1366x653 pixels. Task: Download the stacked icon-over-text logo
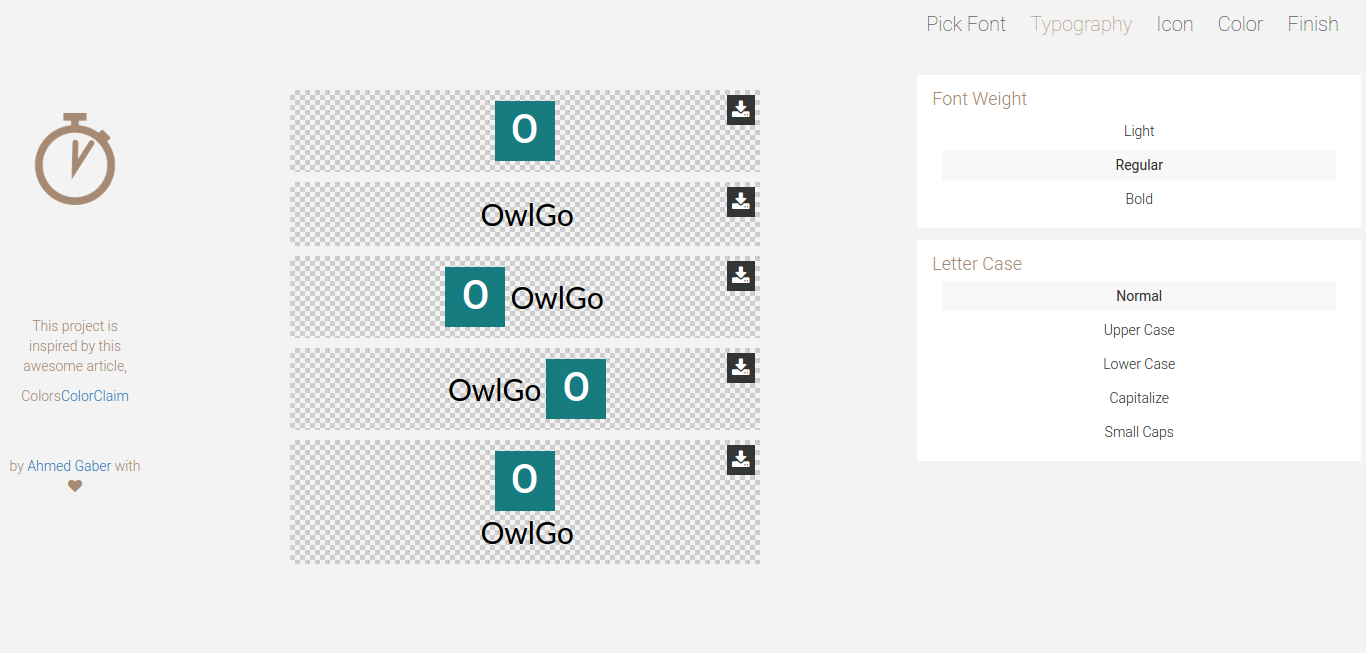click(x=740, y=460)
